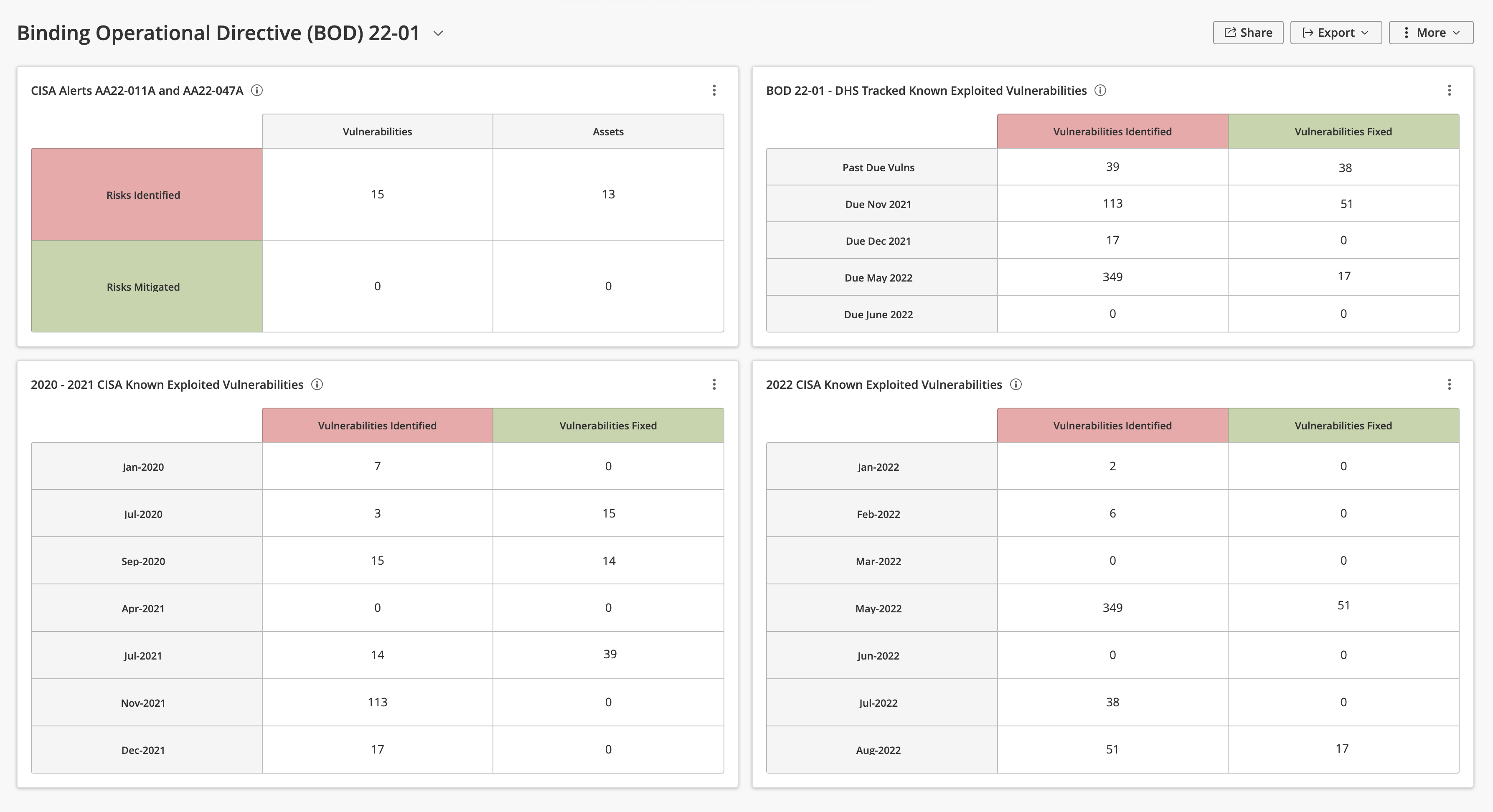The height and width of the screenshot is (812, 1493).
Task: Open kebab menu of 2020 - 2021 CISA widget
Action: (714, 384)
